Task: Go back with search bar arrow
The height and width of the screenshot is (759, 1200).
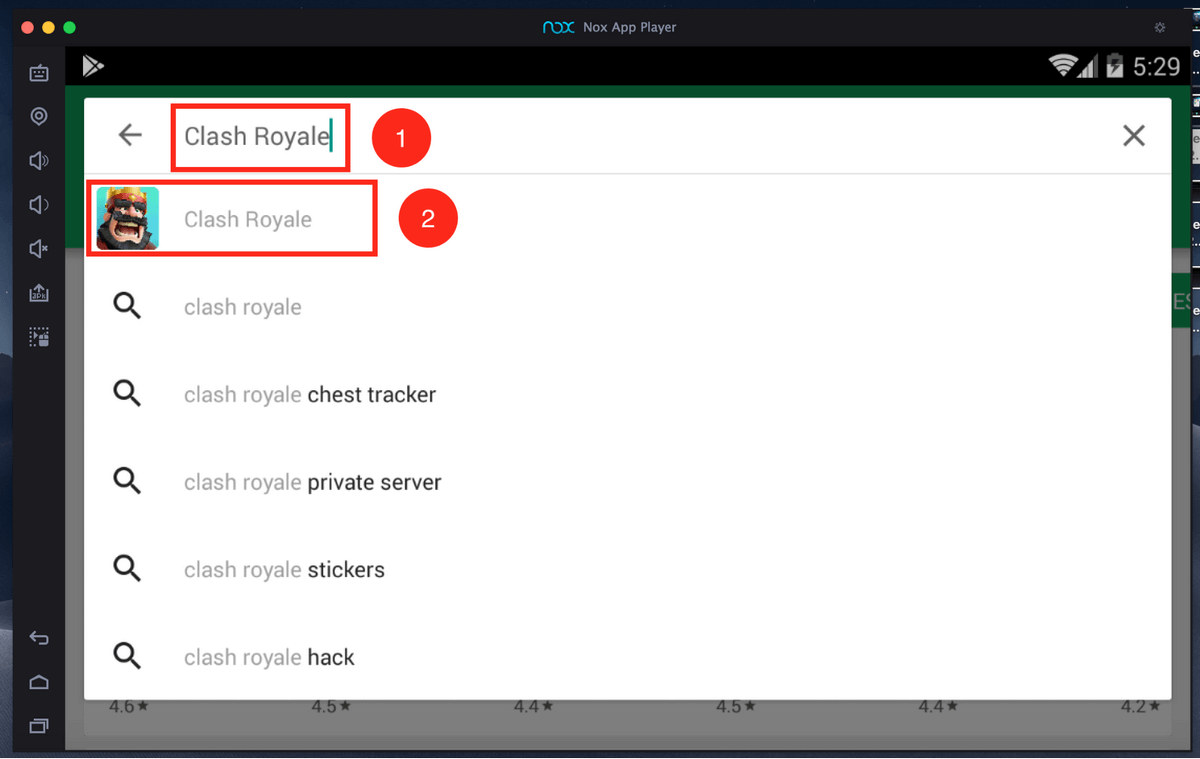Action: [130, 135]
